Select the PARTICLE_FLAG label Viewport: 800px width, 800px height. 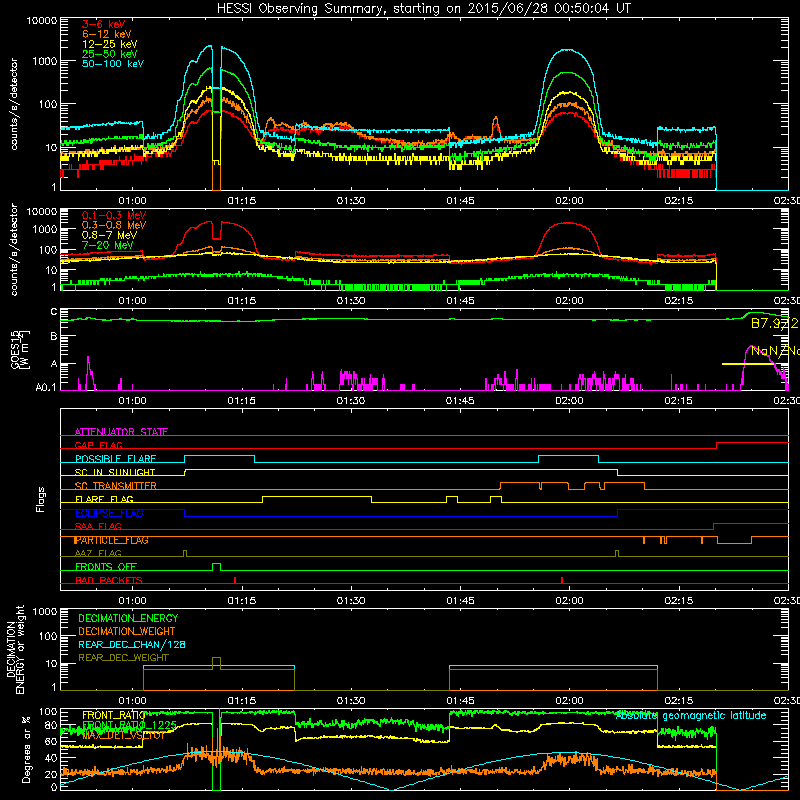coord(111,540)
